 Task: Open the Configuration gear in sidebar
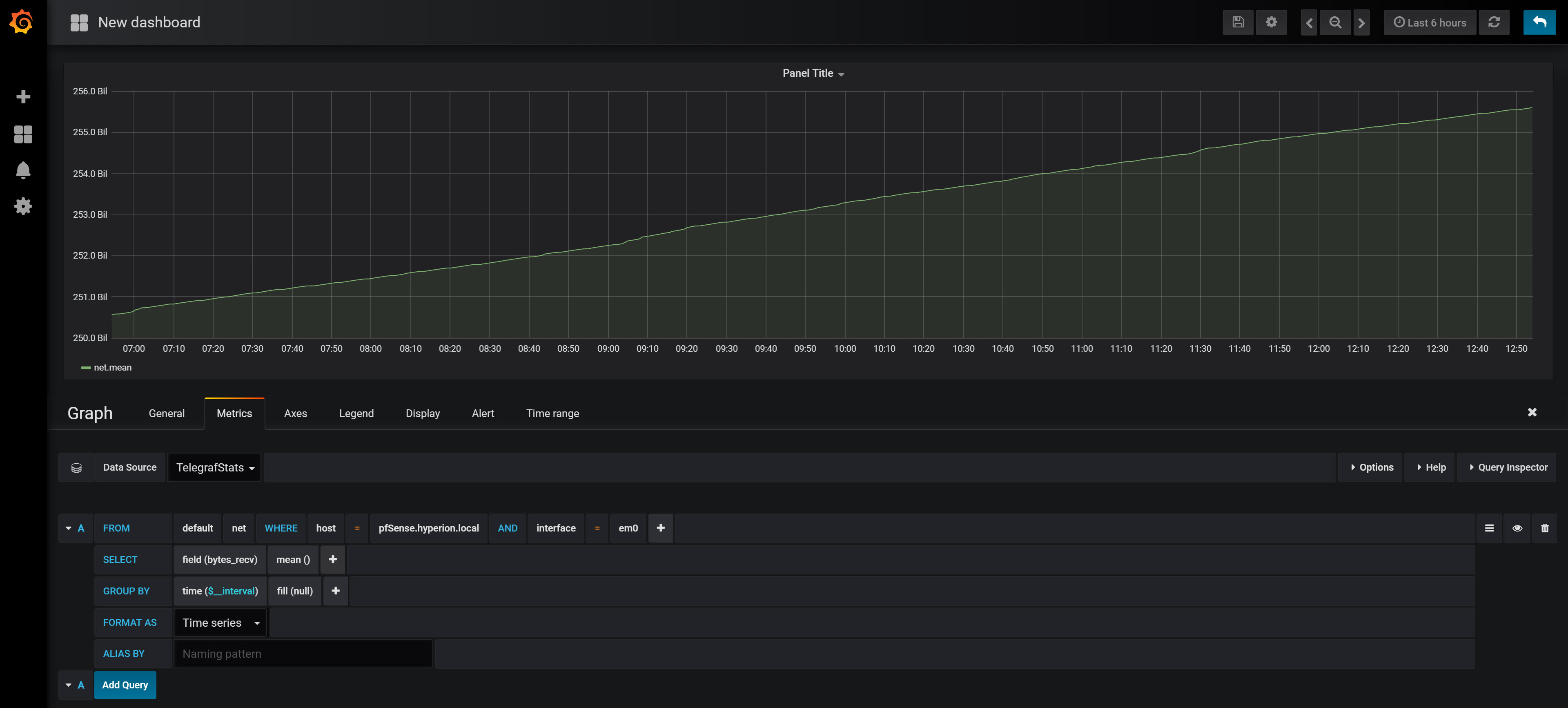[x=23, y=206]
